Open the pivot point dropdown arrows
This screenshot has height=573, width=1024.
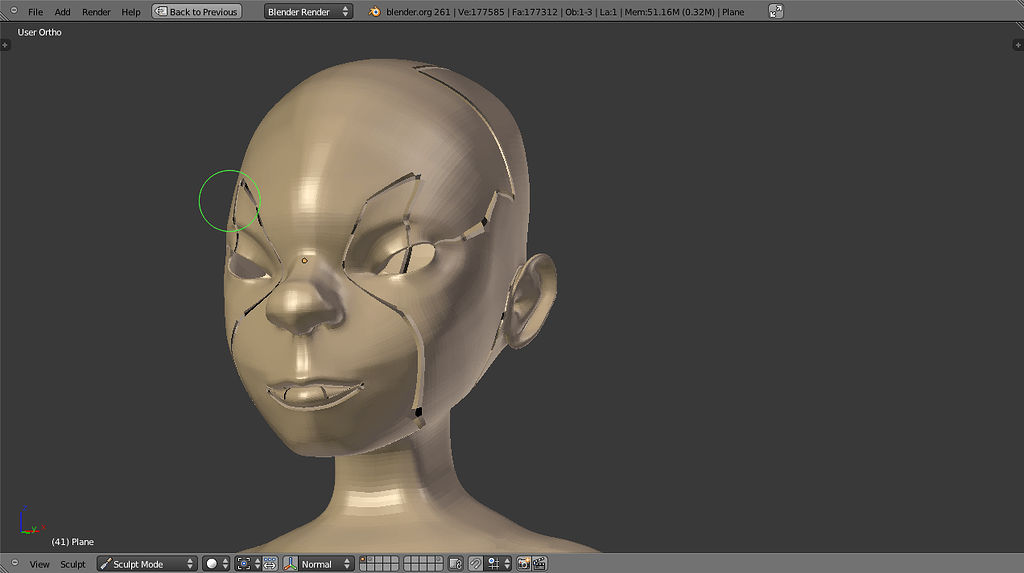tap(257, 563)
